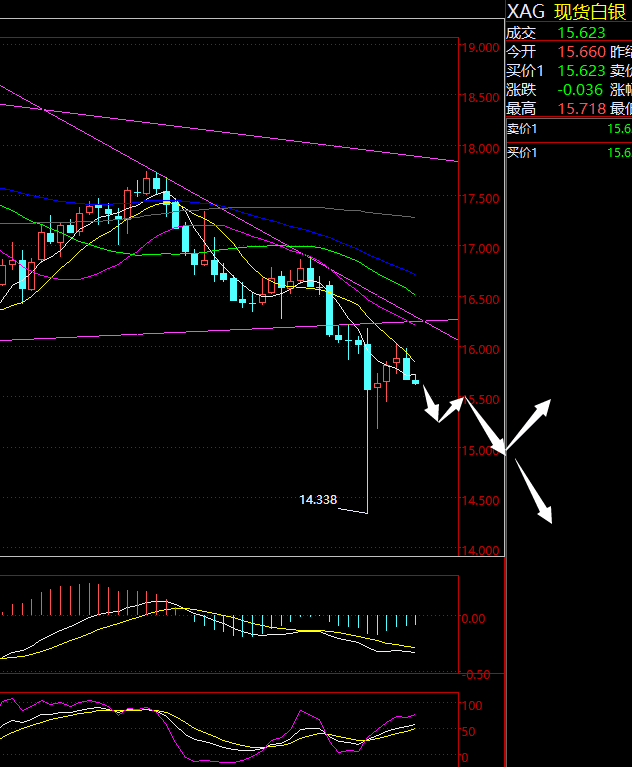Click the 涨跌 label in quote panel
632x767 pixels.
521,90
